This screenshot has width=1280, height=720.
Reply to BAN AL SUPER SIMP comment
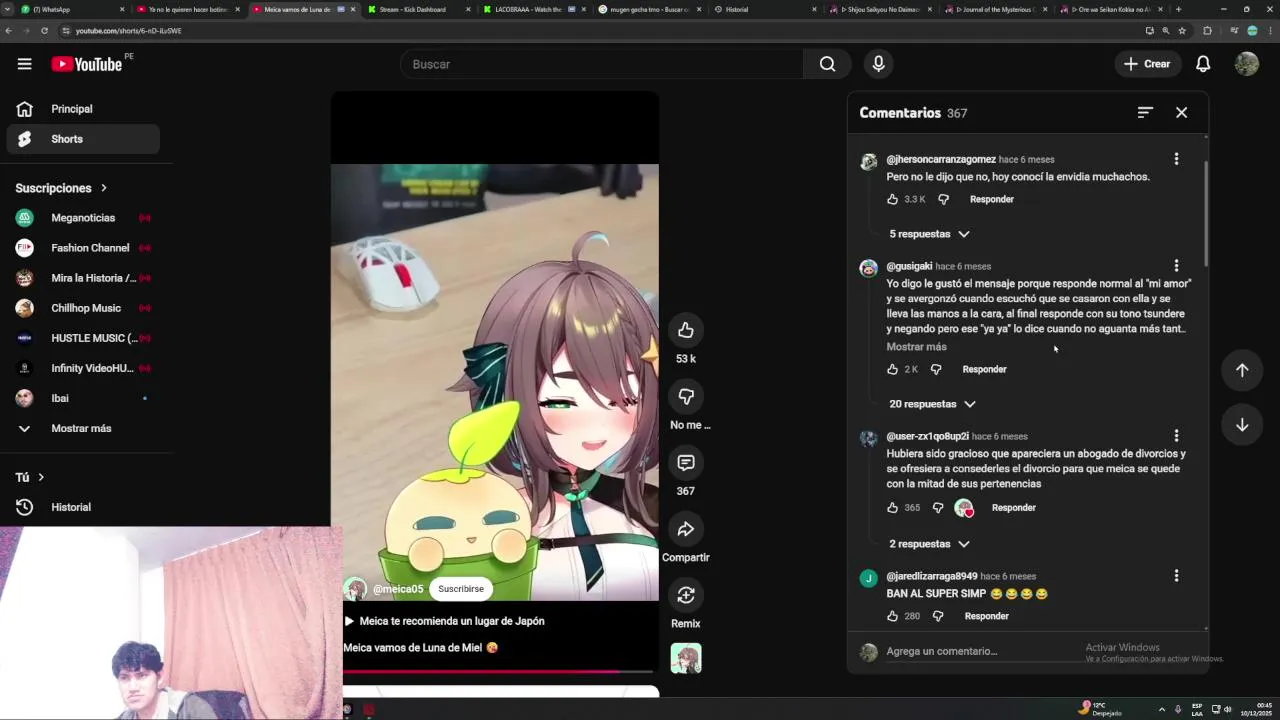pos(986,617)
